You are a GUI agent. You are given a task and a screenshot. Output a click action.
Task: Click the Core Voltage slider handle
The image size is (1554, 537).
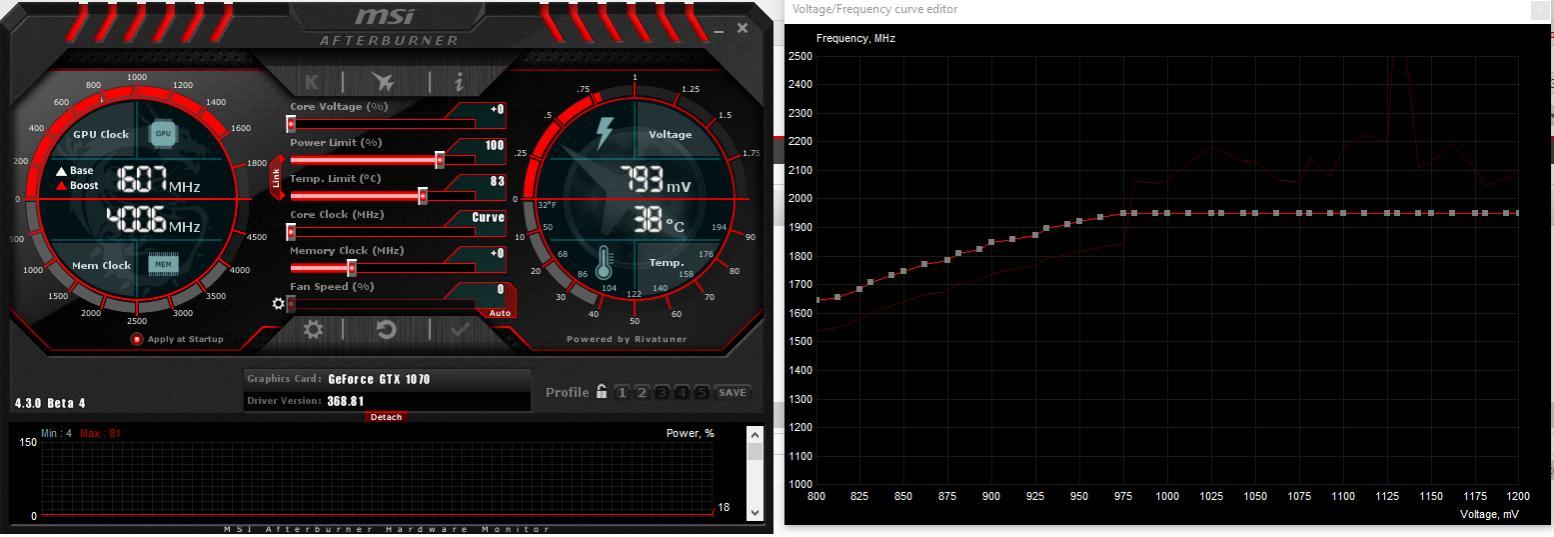point(291,124)
